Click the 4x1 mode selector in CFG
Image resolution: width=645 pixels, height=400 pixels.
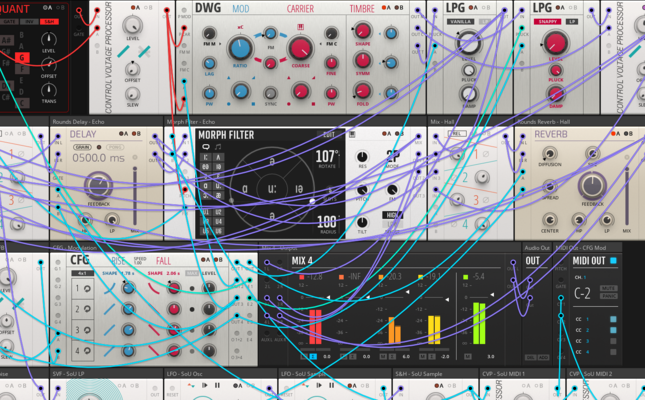(x=82, y=273)
